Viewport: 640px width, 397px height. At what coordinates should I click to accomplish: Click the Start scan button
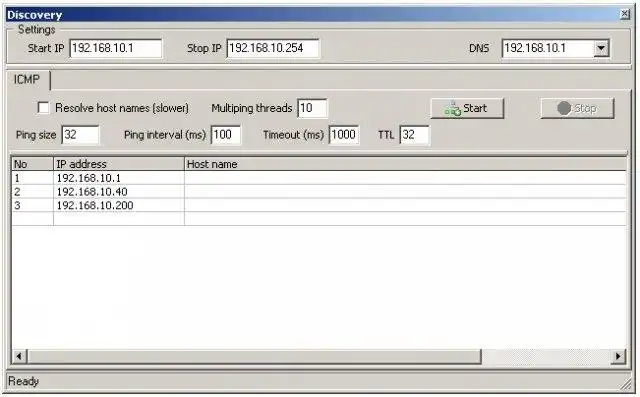click(467, 109)
